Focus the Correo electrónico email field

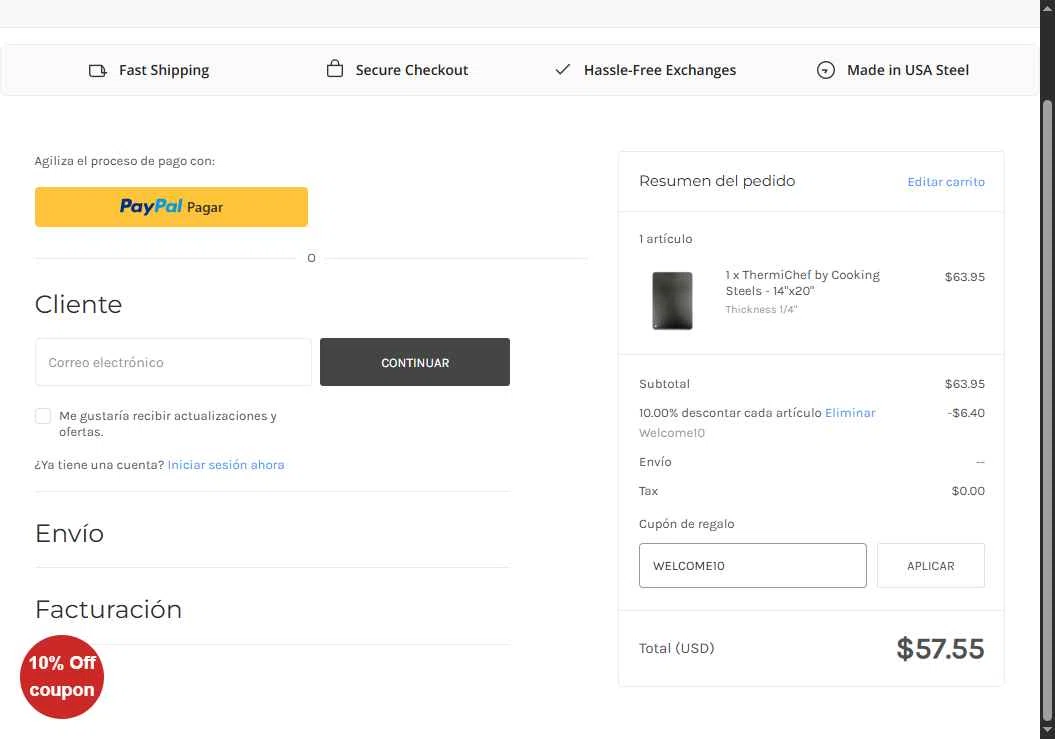pyautogui.click(x=174, y=362)
